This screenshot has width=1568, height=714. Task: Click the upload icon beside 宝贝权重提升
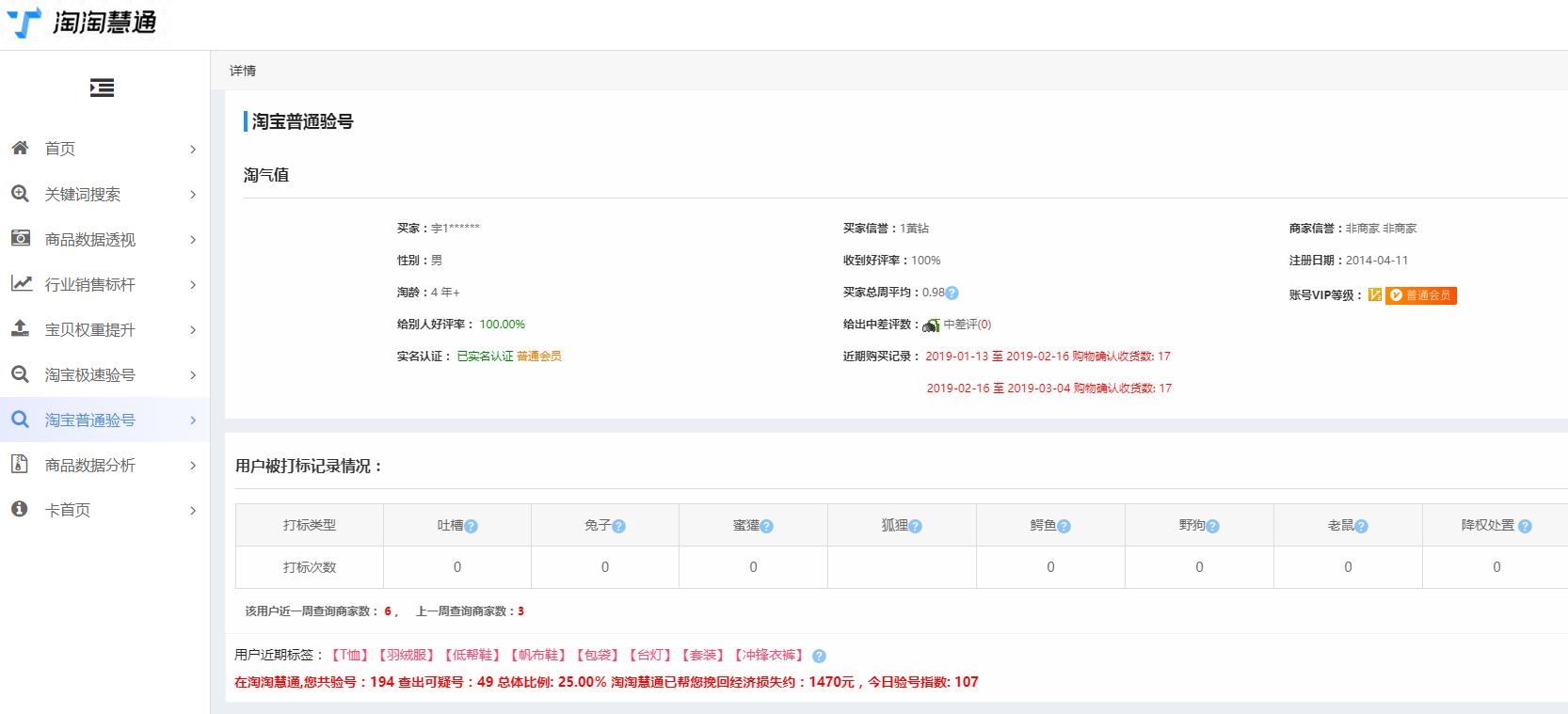[x=20, y=328]
